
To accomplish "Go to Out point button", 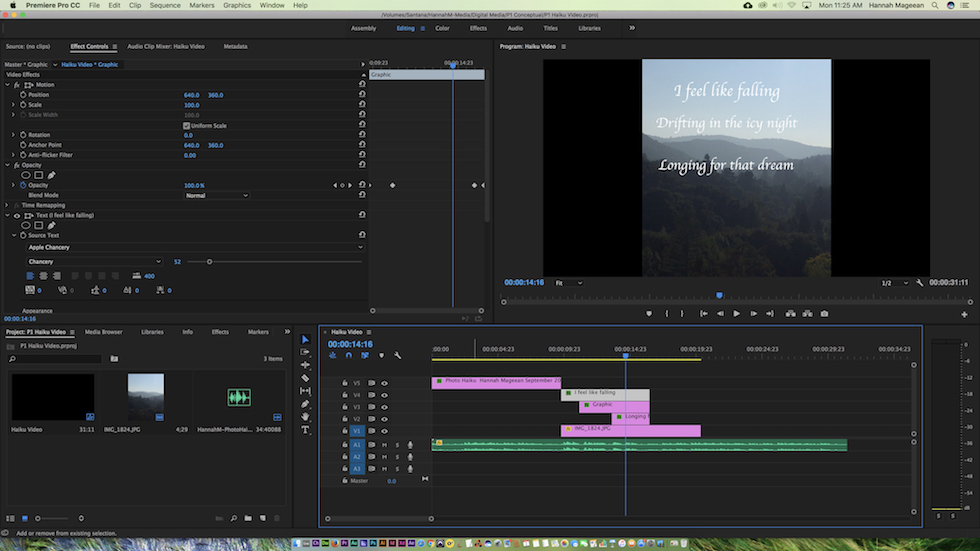I will (x=770, y=314).
